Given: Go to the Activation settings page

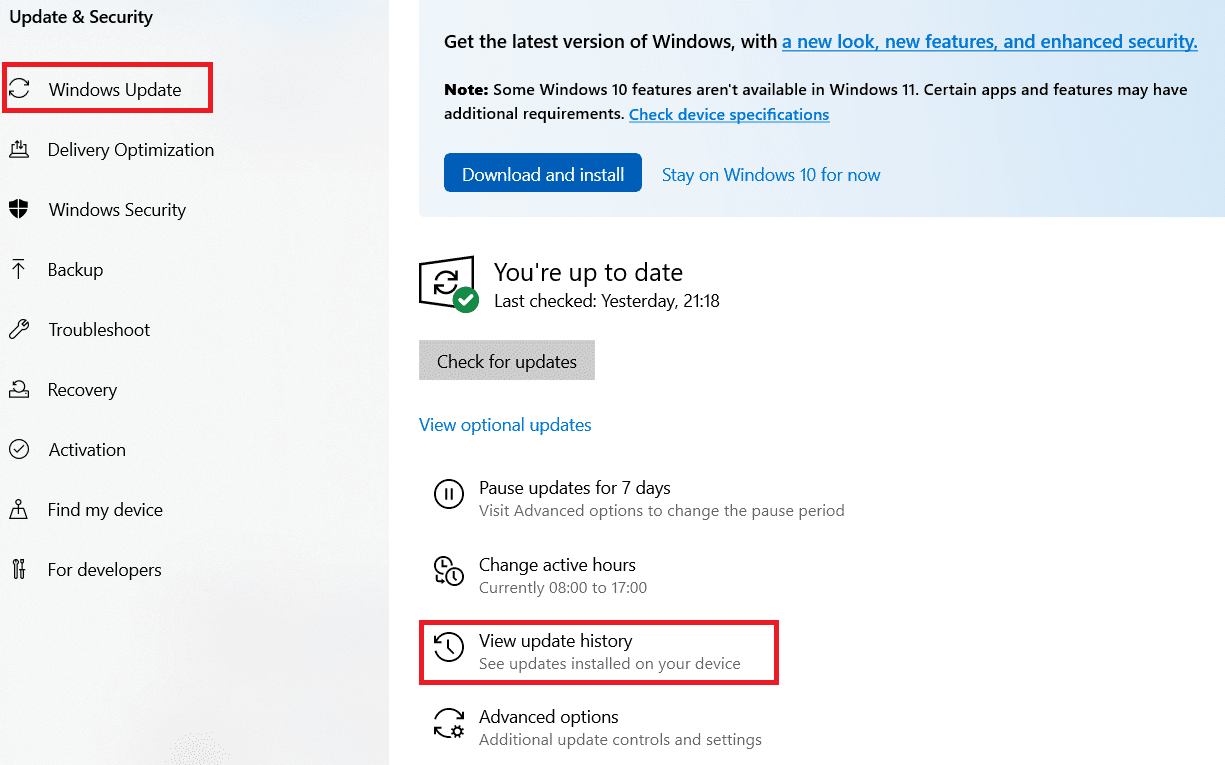Looking at the screenshot, I should pos(87,450).
